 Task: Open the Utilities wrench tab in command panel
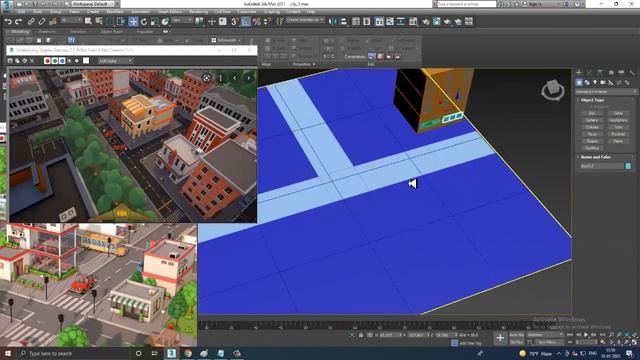point(632,72)
